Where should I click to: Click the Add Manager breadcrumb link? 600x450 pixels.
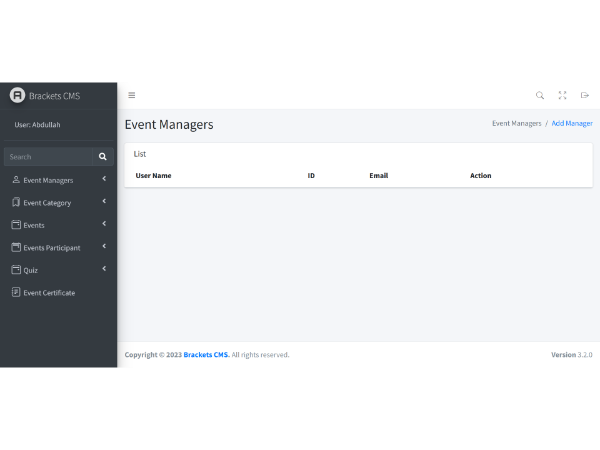click(572, 124)
